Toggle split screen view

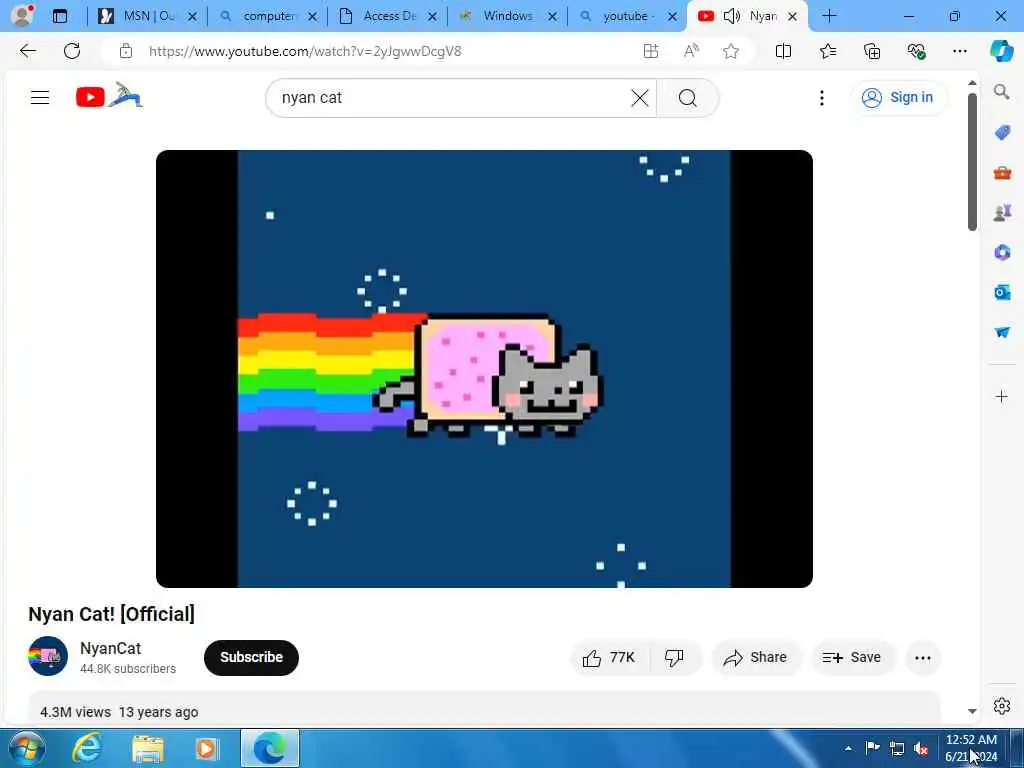click(x=783, y=51)
